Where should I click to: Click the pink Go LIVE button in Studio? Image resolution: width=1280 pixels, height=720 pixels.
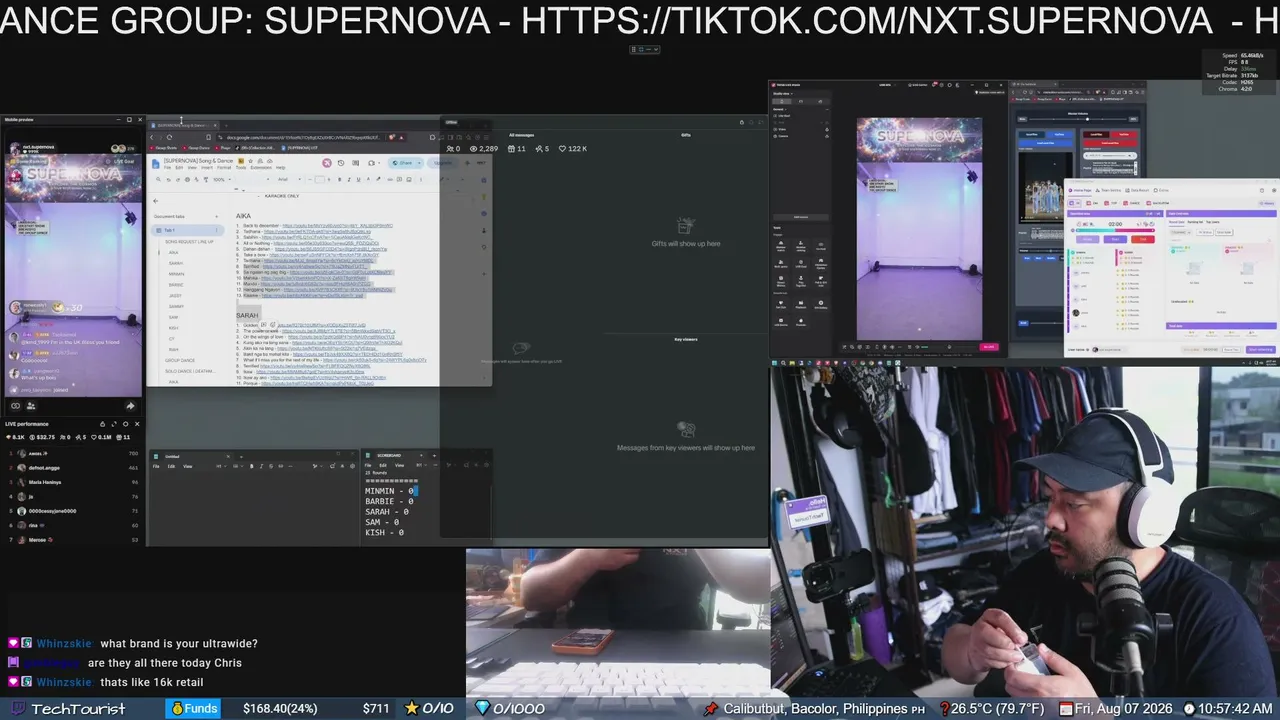click(989, 347)
